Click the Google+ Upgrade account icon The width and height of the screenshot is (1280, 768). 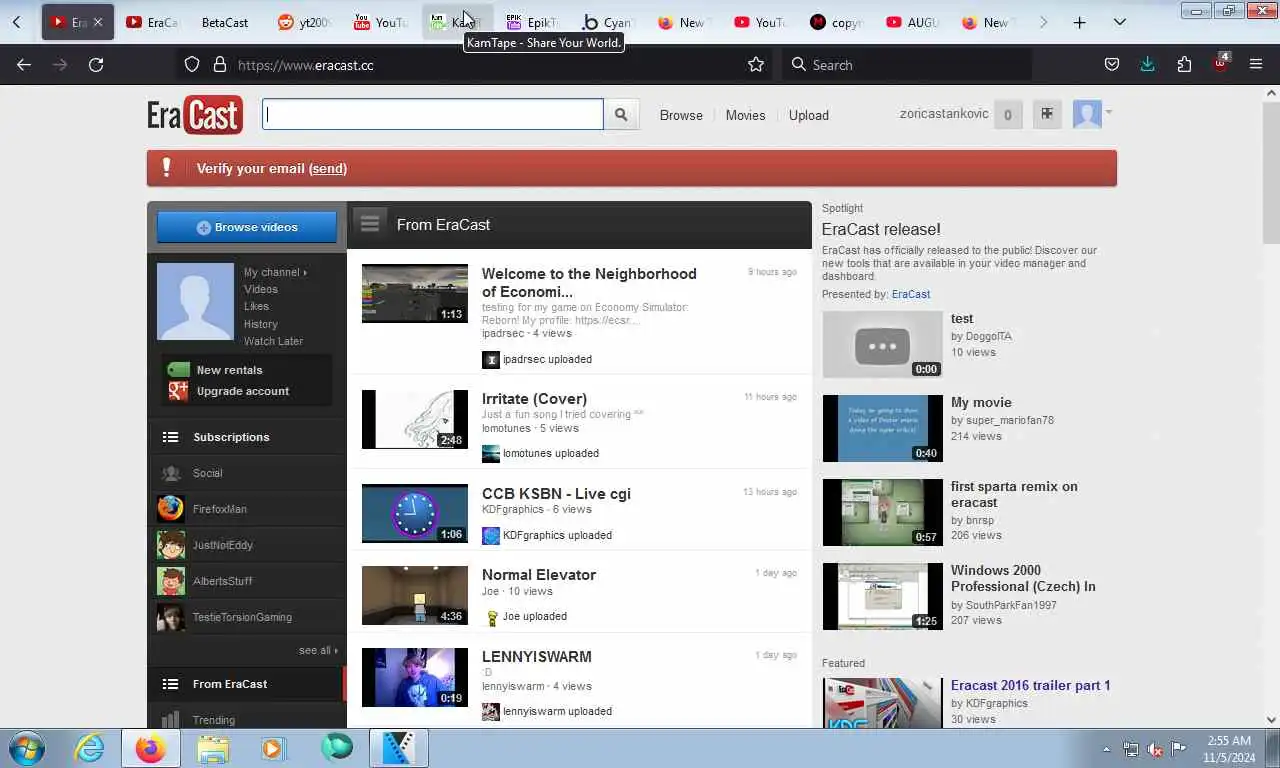coord(178,391)
